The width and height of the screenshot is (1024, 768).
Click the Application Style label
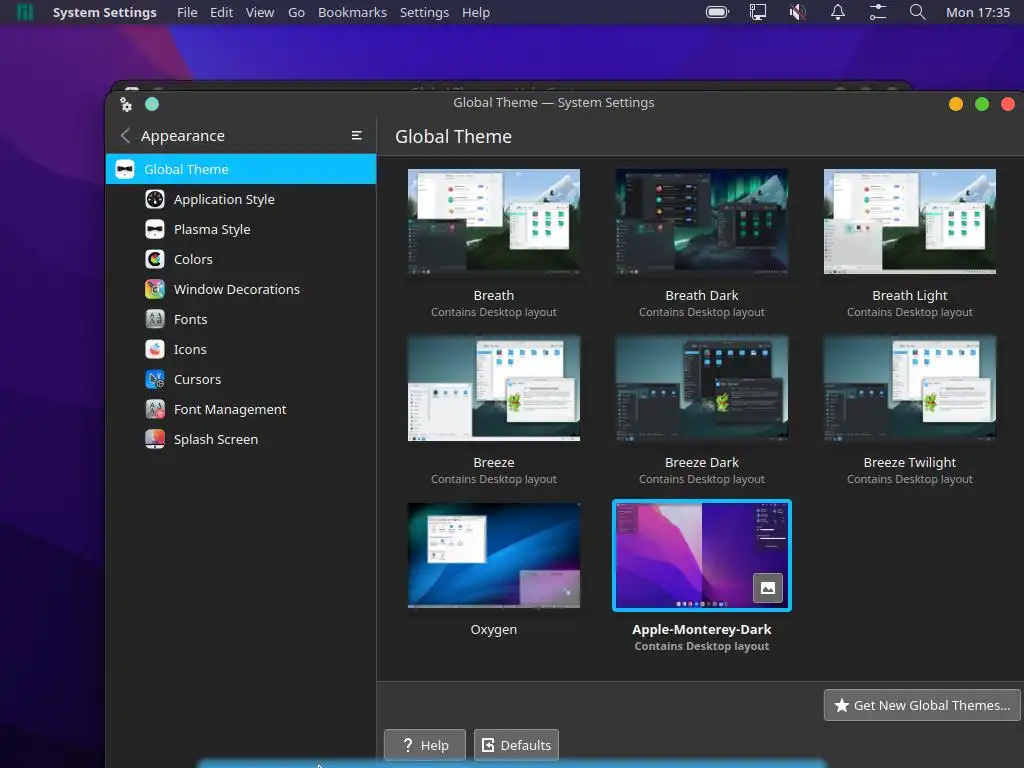[224, 199]
